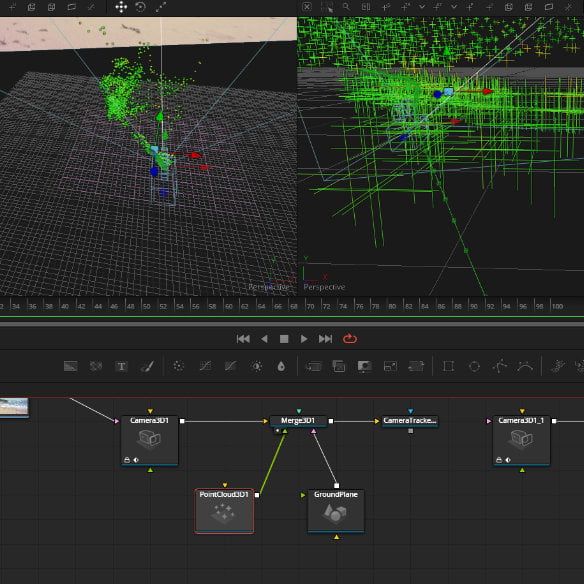Add the Blur droplet tool
The height and width of the screenshot is (584, 584).
[282, 366]
